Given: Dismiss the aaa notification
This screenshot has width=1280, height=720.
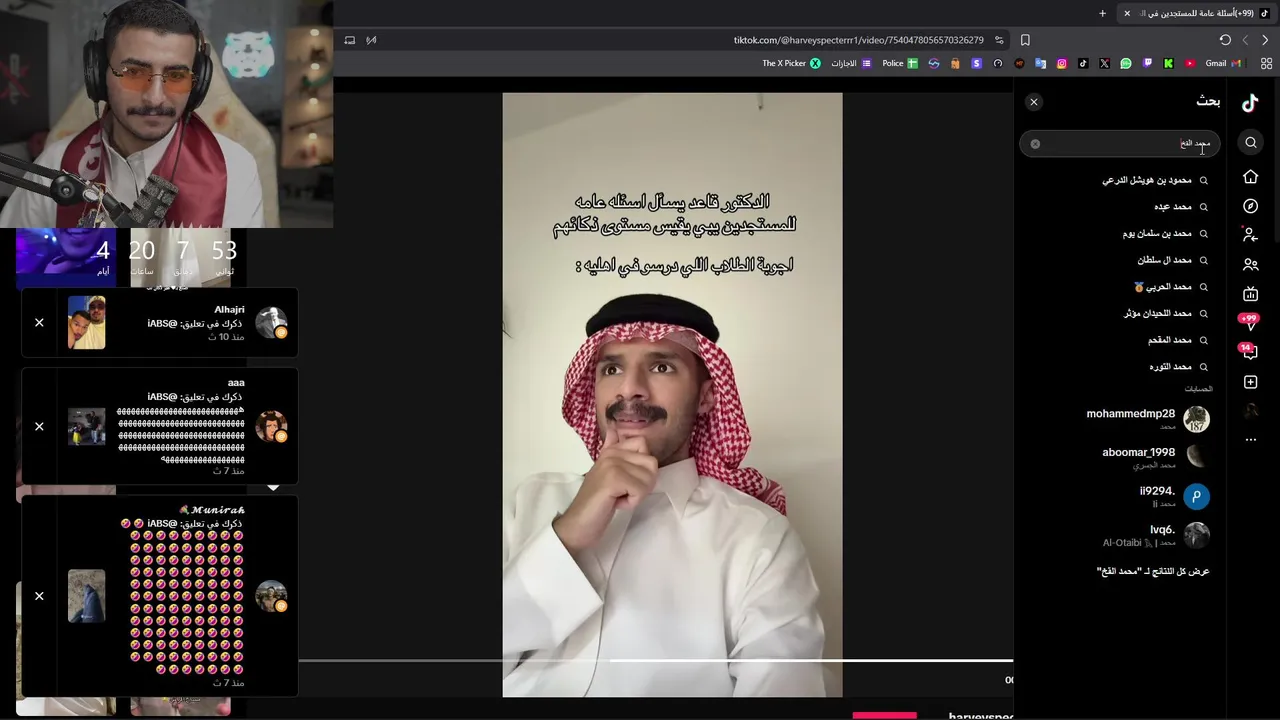Looking at the screenshot, I should click(x=39, y=426).
